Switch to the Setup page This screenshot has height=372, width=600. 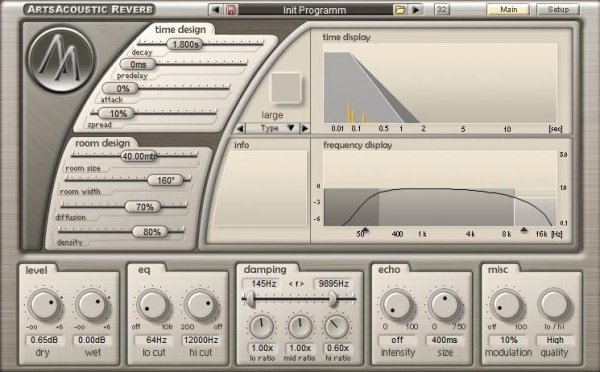(x=558, y=9)
